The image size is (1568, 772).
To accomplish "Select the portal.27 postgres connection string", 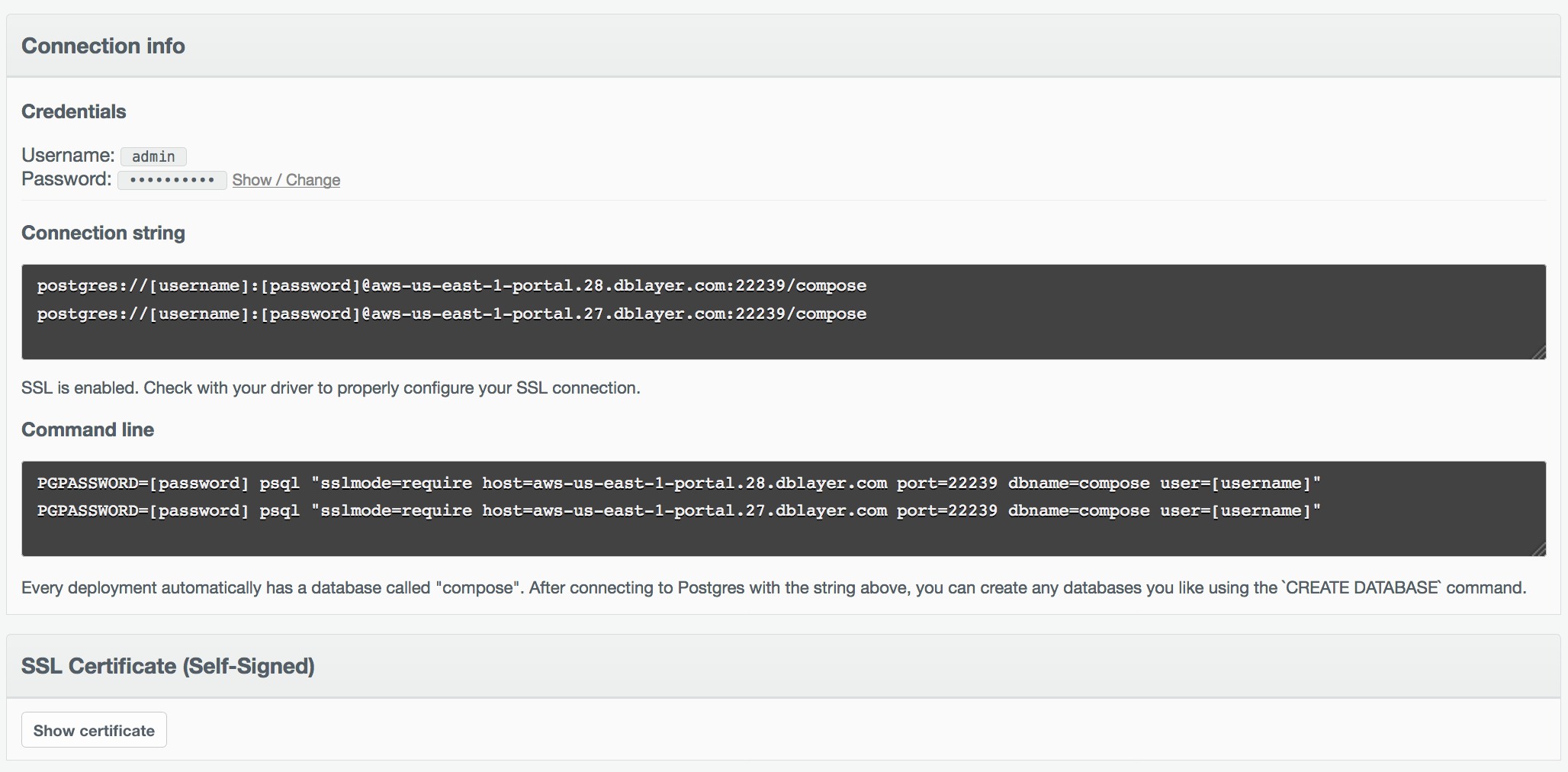I will [x=451, y=314].
